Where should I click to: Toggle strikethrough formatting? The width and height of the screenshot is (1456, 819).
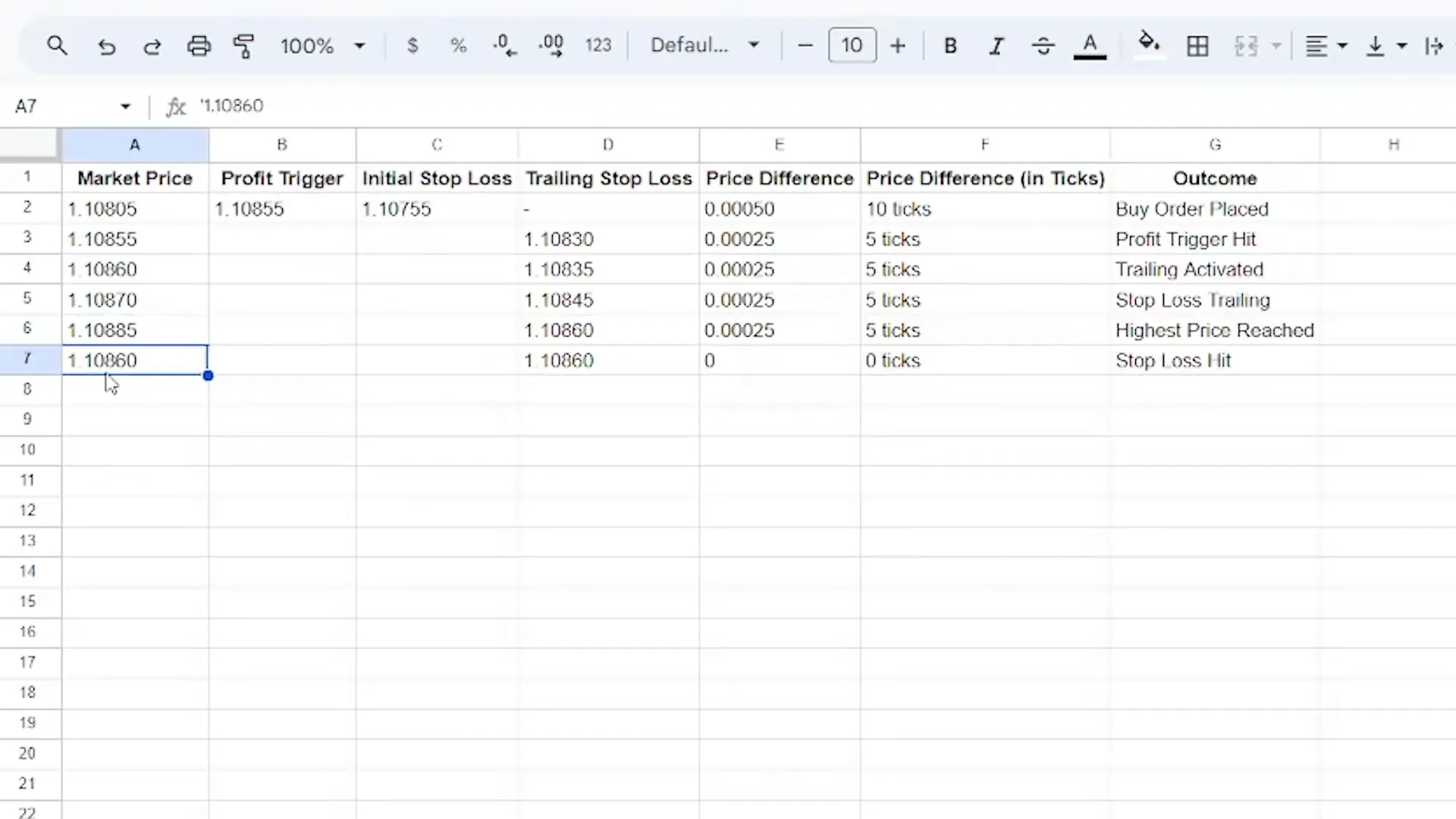1043,46
